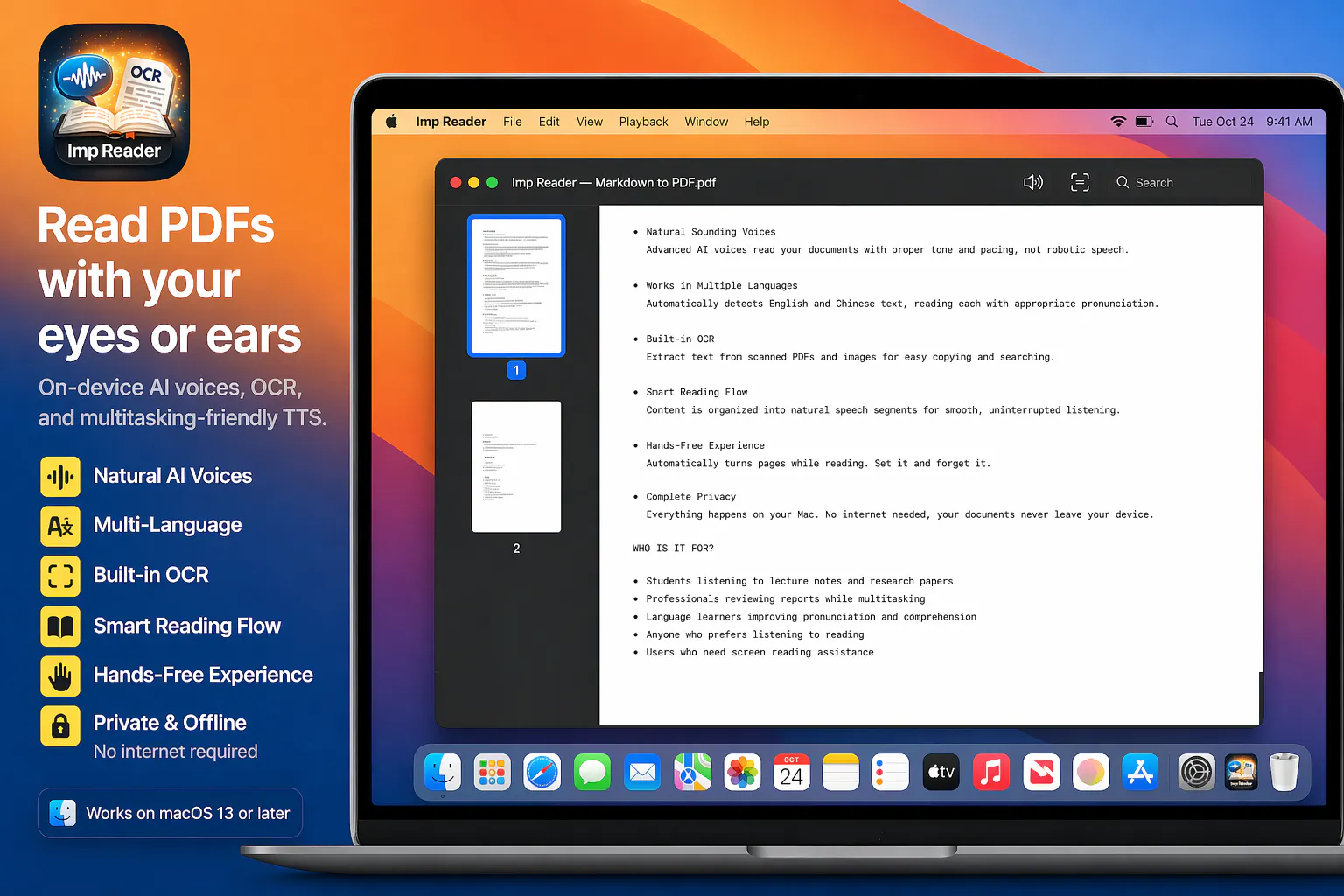Image resolution: width=1344 pixels, height=896 pixels.
Task: Click the Imp Reader icon in the Dock
Action: [x=1241, y=772]
